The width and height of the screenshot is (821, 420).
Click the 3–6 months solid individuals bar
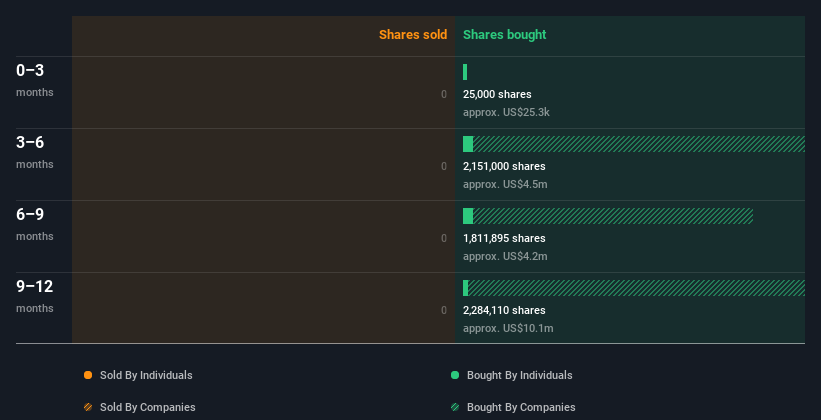(x=468, y=144)
